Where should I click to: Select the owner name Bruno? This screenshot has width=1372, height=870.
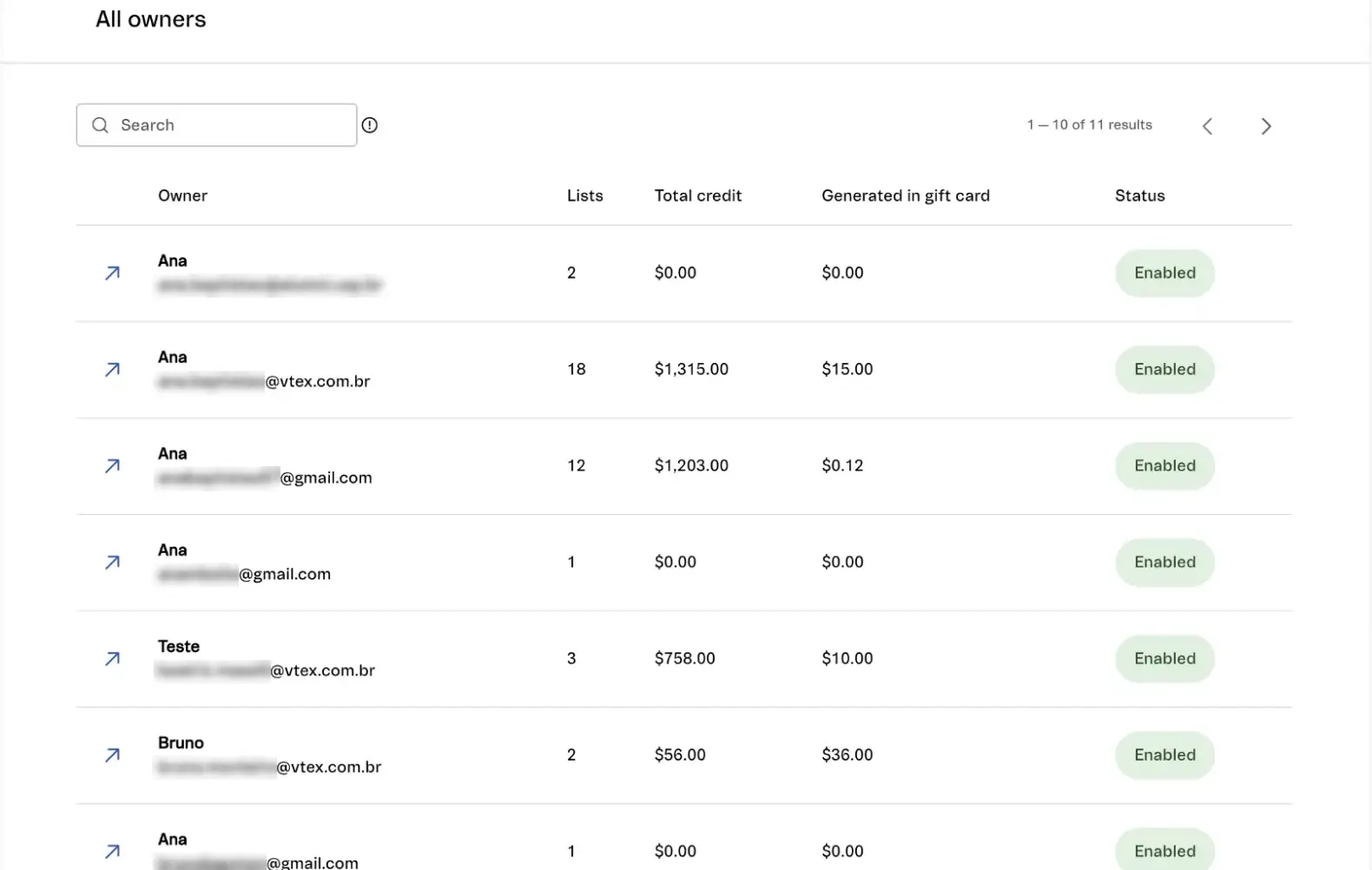(x=181, y=743)
